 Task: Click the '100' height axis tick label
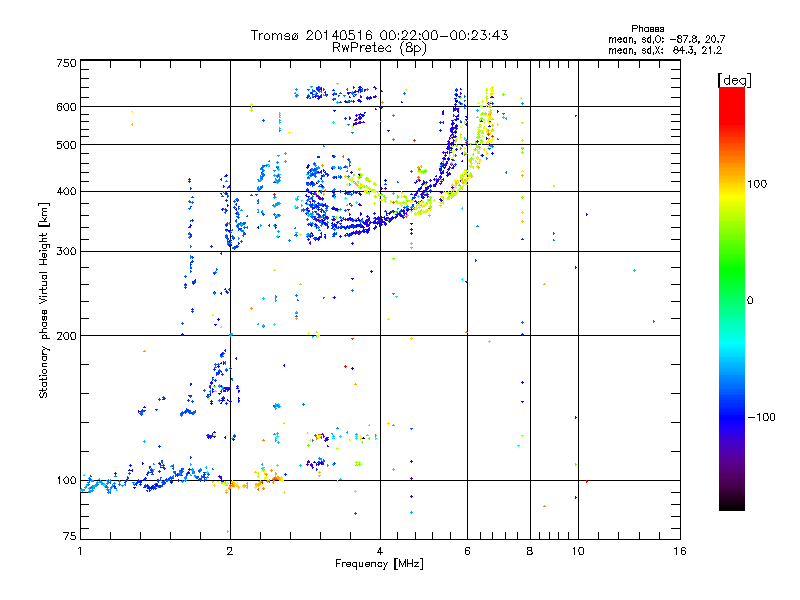tap(66, 481)
